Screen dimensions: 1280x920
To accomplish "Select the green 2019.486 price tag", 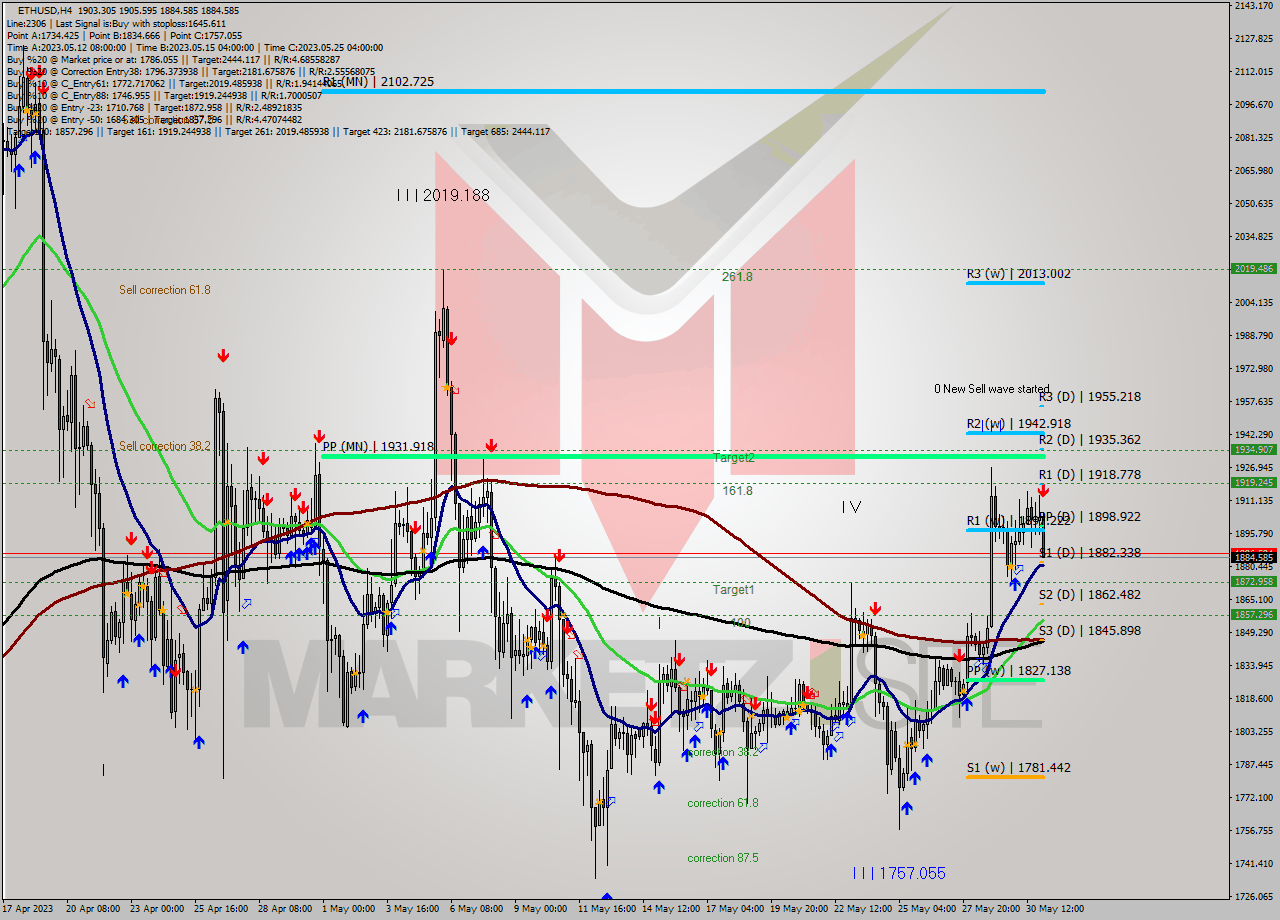I will coord(1254,269).
